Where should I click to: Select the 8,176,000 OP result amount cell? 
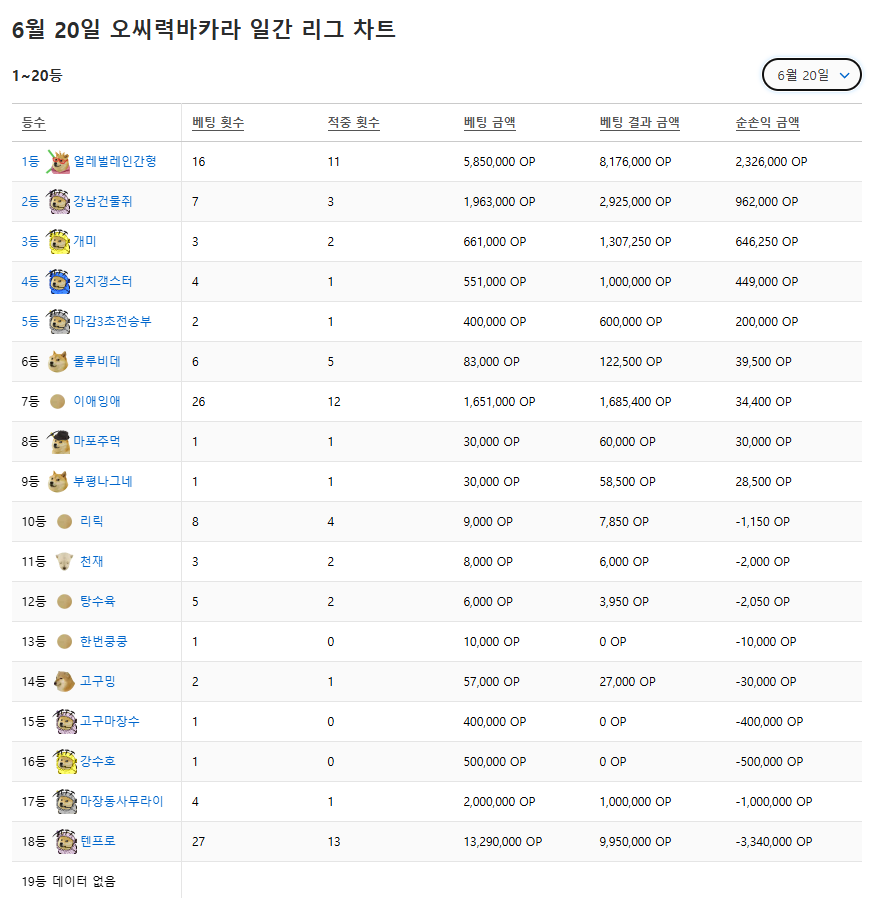636,162
